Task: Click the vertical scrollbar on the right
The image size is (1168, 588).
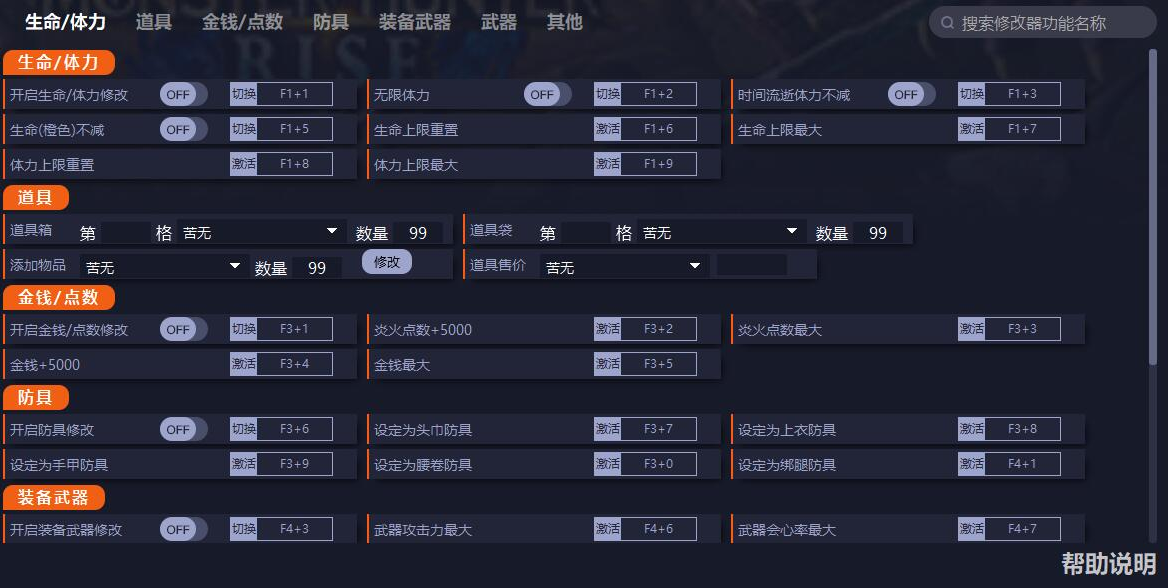Action: click(x=1152, y=200)
